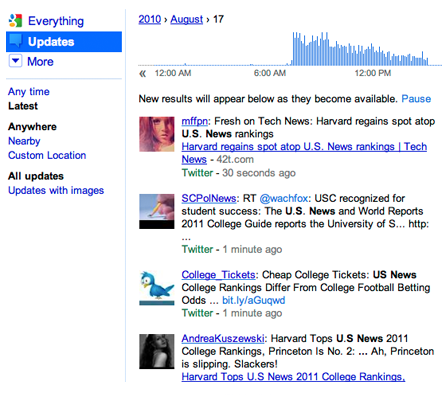Open the @wachfox mention link
The height and width of the screenshot is (400, 448).
click(284, 198)
